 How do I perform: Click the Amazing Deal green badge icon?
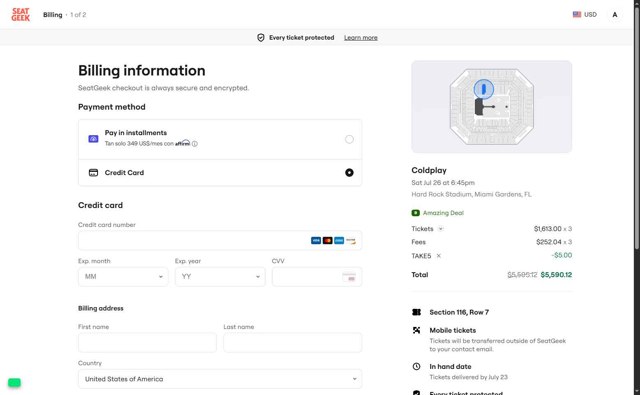(415, 213)
